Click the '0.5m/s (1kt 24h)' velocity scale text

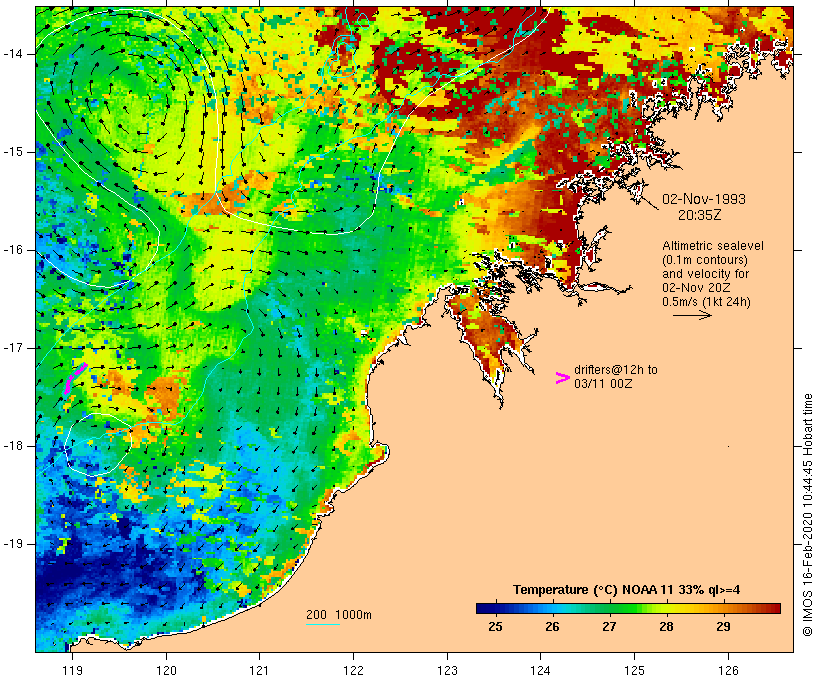[x=706, y=302]
